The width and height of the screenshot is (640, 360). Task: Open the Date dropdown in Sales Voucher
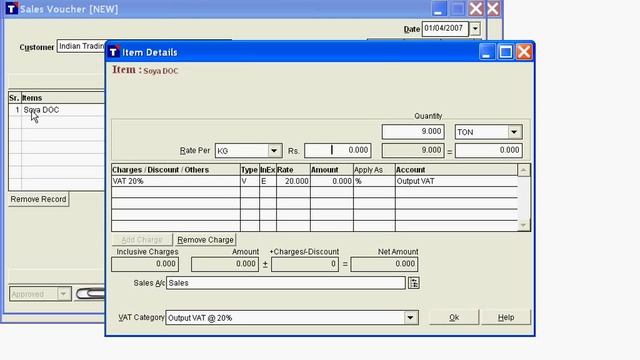[x=475, y=29]
